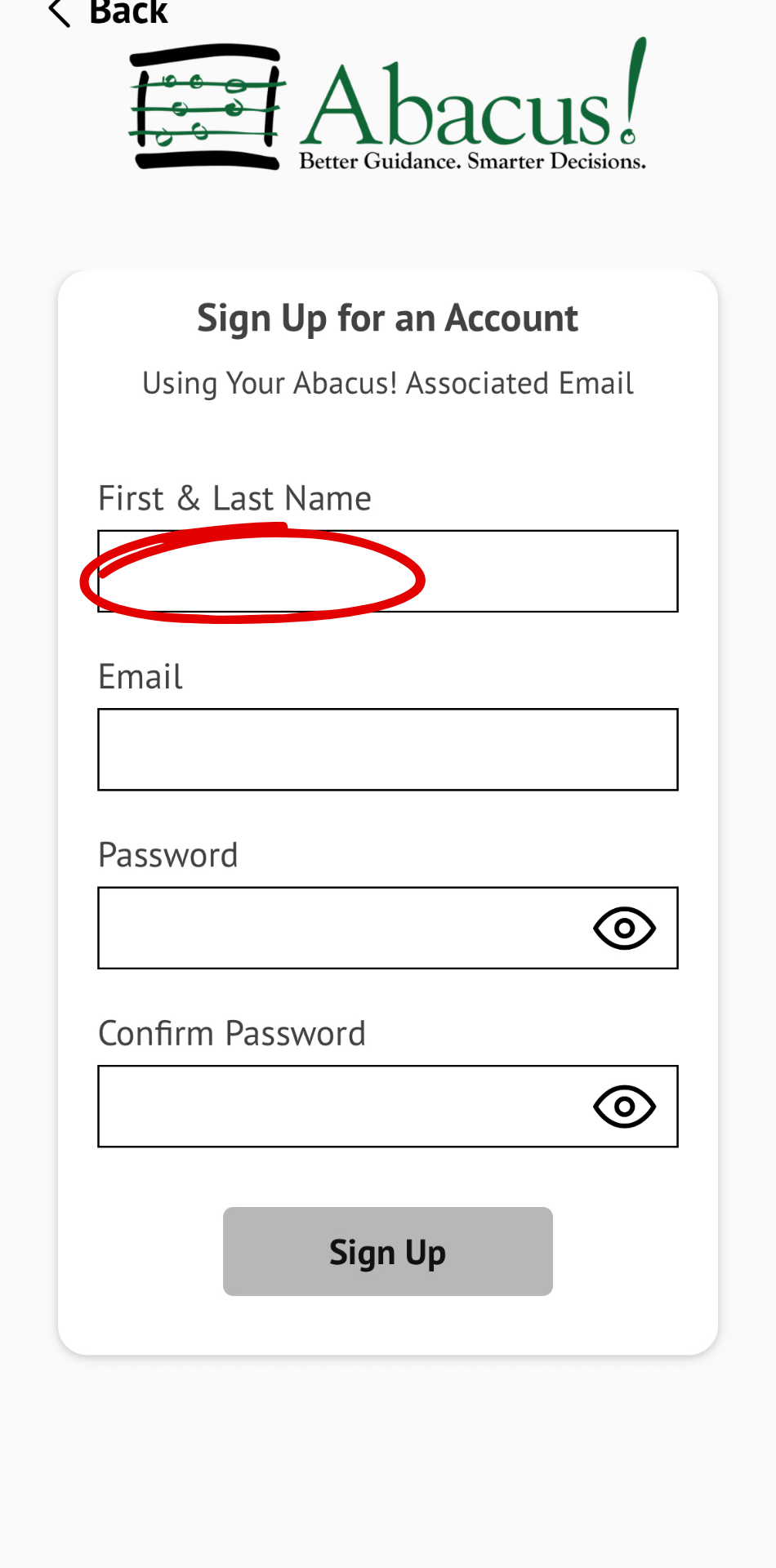The image size is (776, 1568).
Task: Show password using Password field eye icon
Action: click(x=624, y=928)
